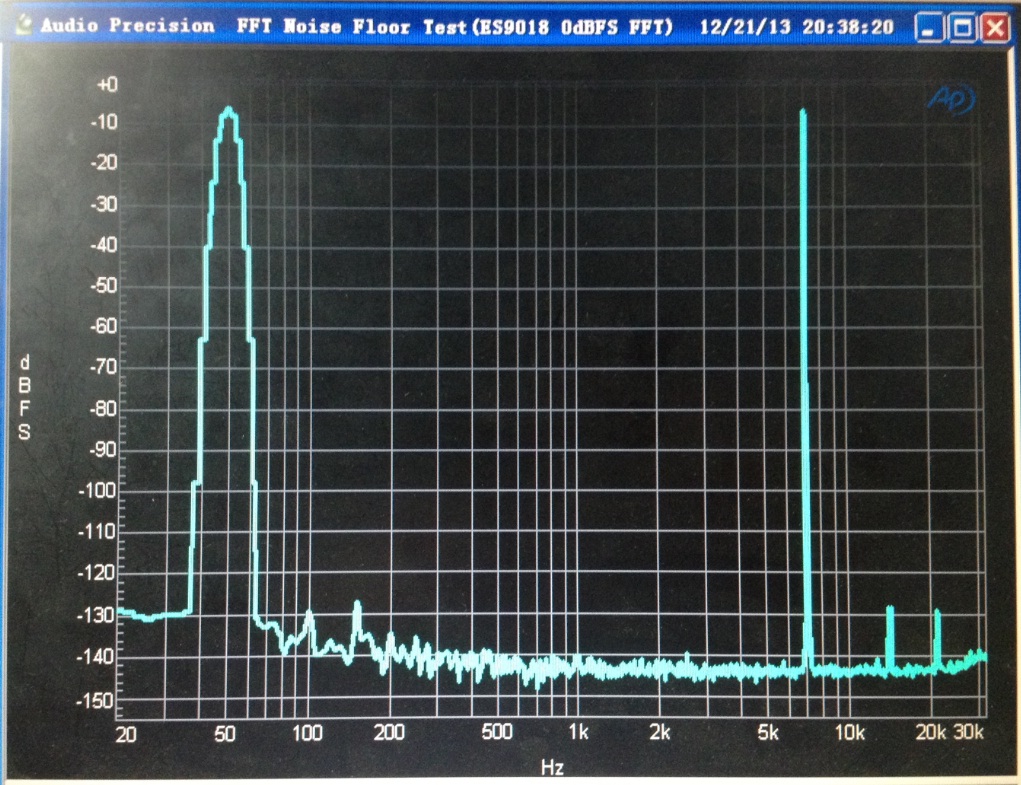
Task: Minimize the FFT Noise Floor Test window
Action: [929, 28]
